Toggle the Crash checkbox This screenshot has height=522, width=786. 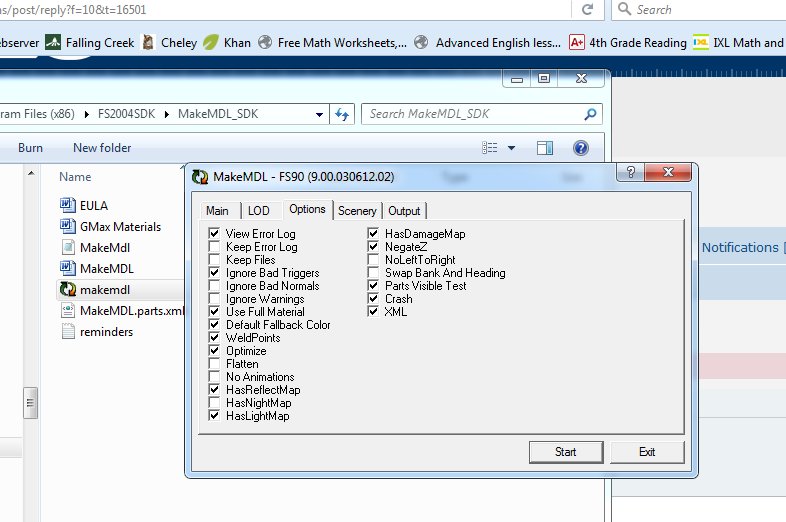[373, 298]
